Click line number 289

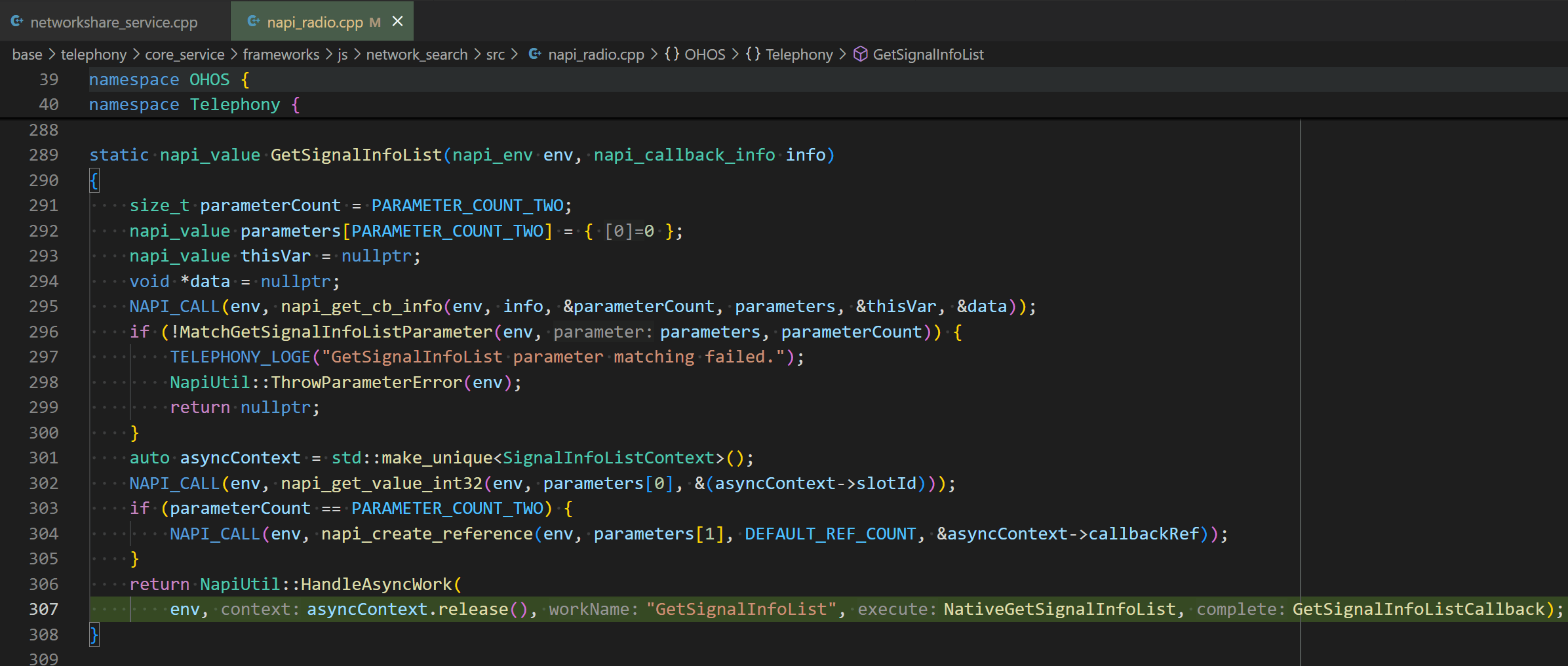[44, 155]
